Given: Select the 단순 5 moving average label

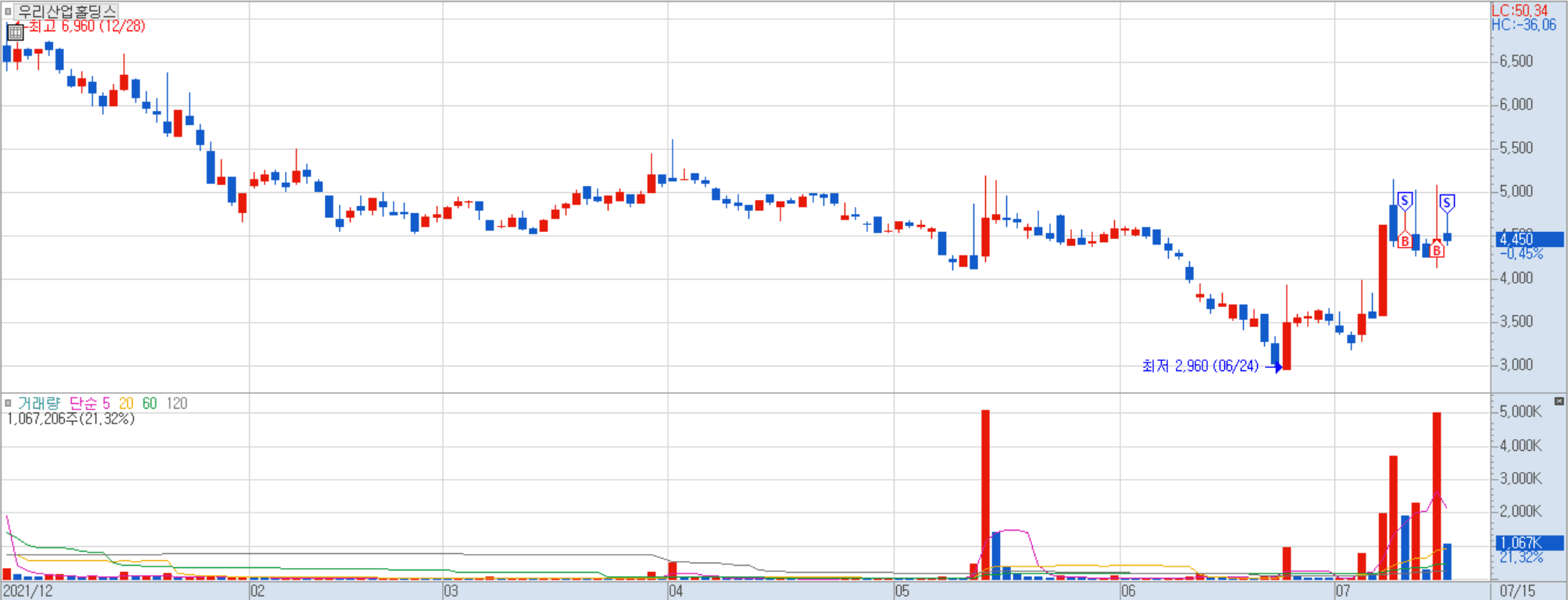Looking at the screenshot, I should [89, 403].
